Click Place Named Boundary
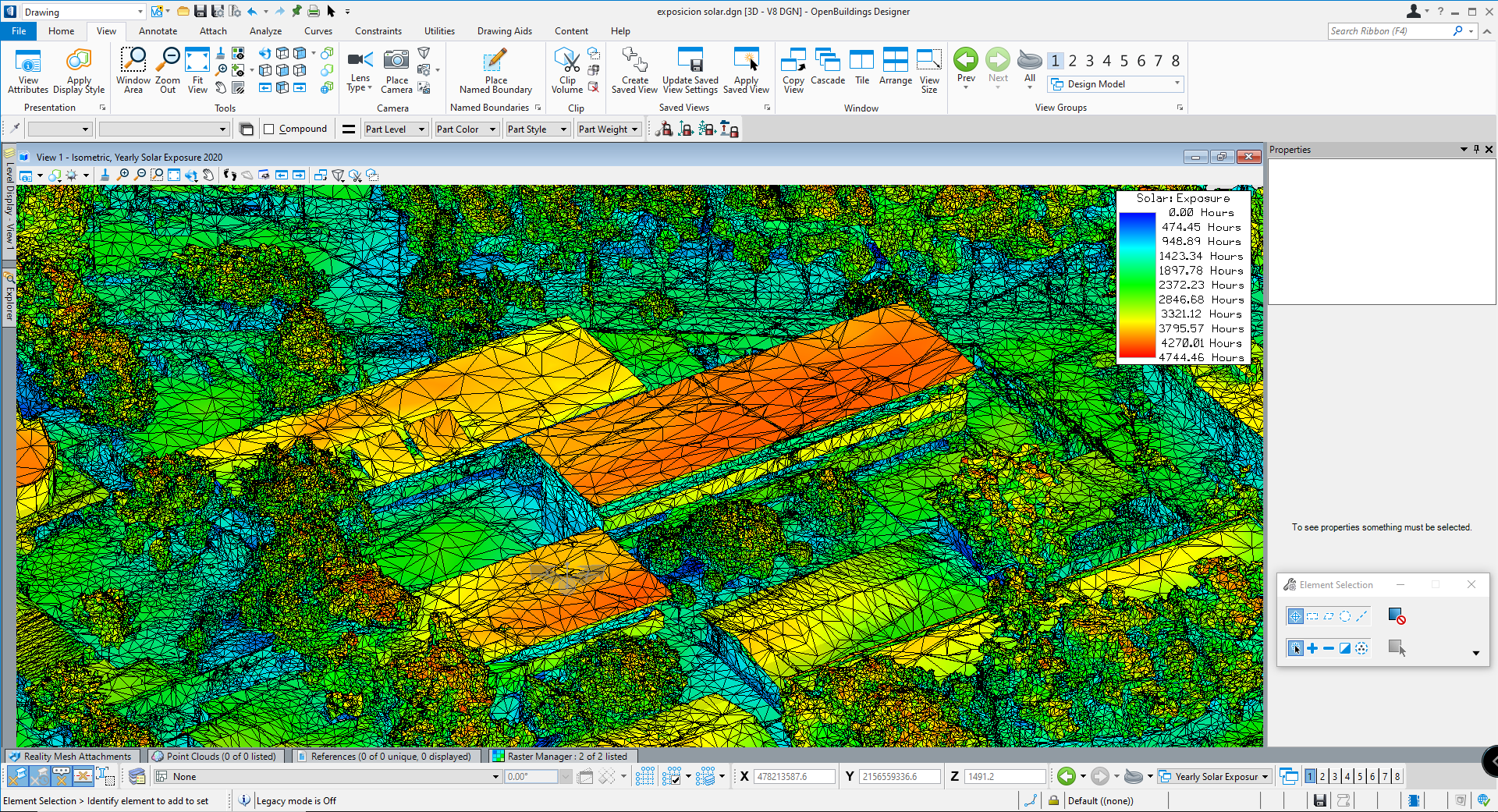Screen dimensions: 1498x812 click(x=495, y=69)
